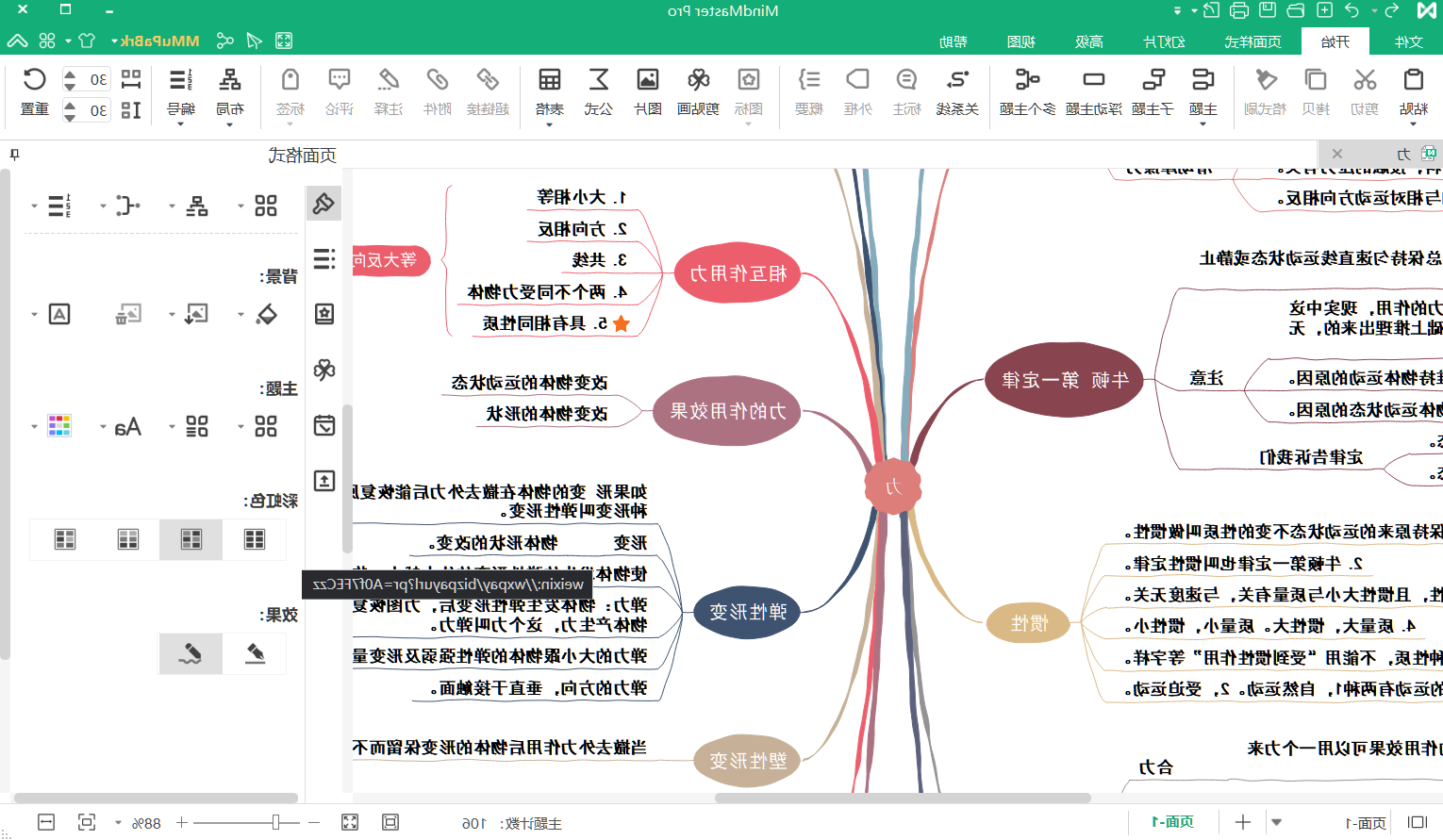The width and height of the screenshot is (1443, 840).
Task: Open the Help (帮助) tab
Action: (954, 41)
